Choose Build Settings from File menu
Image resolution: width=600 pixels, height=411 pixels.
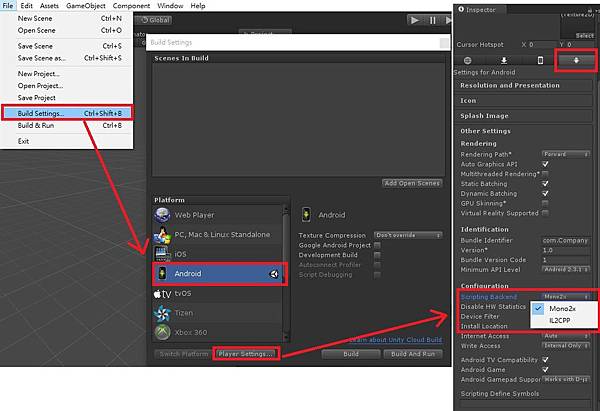point(67,113)
